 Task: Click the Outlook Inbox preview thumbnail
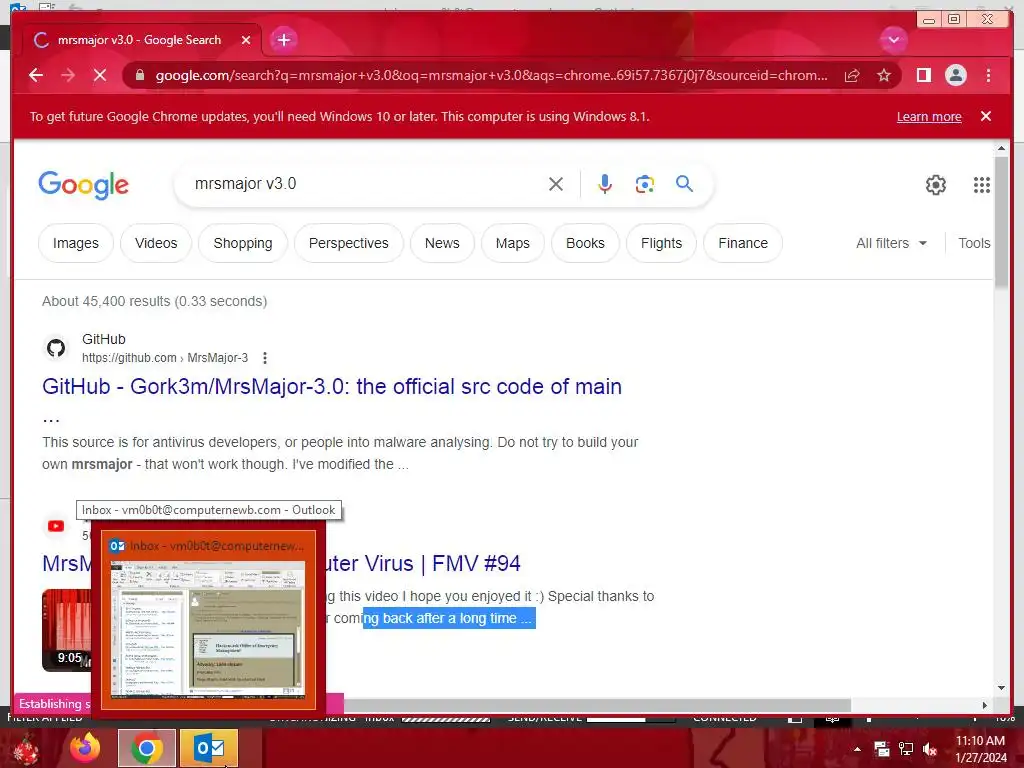[x=208, y=619]
